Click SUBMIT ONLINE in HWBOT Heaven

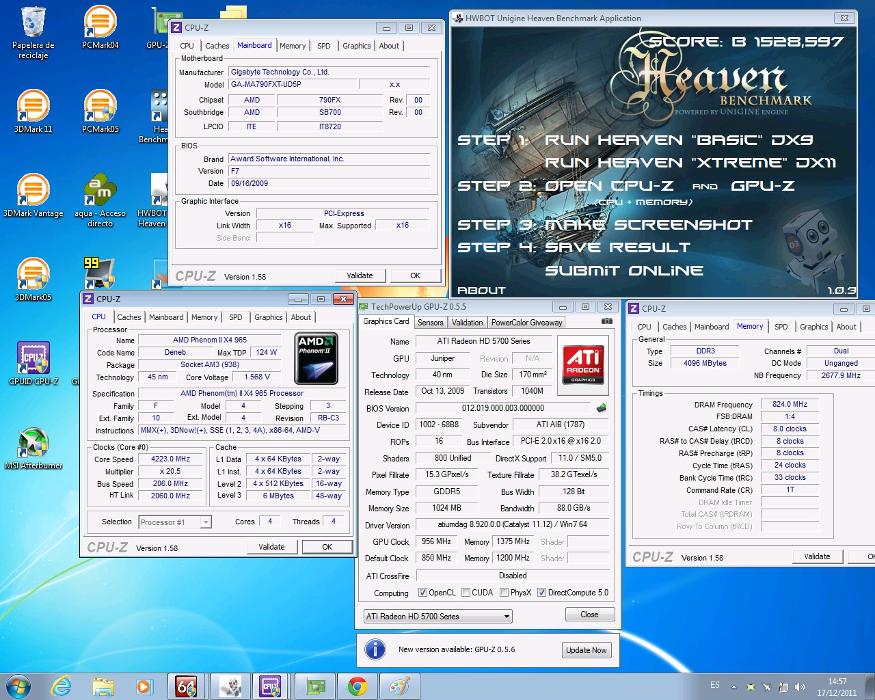[624, 271]
